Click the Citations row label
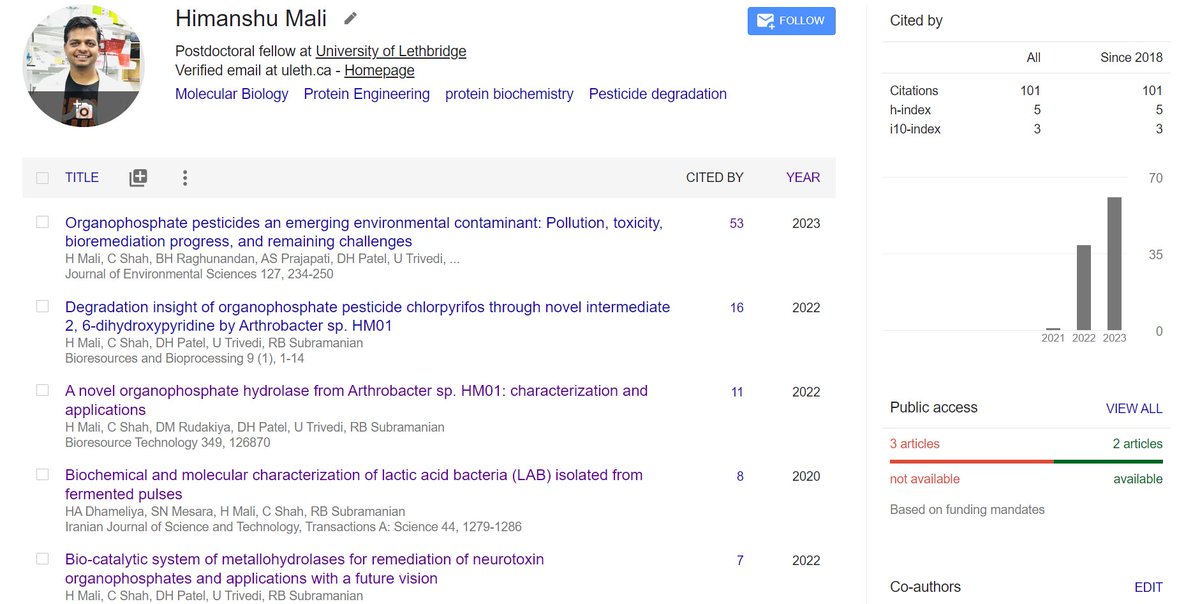 coord(914,90)
